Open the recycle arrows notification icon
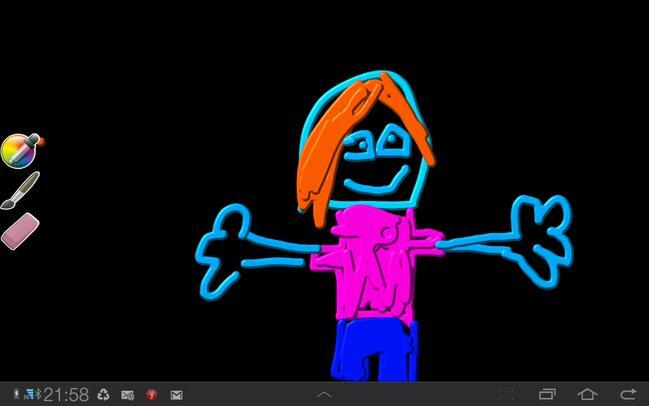 click(103, 395)
